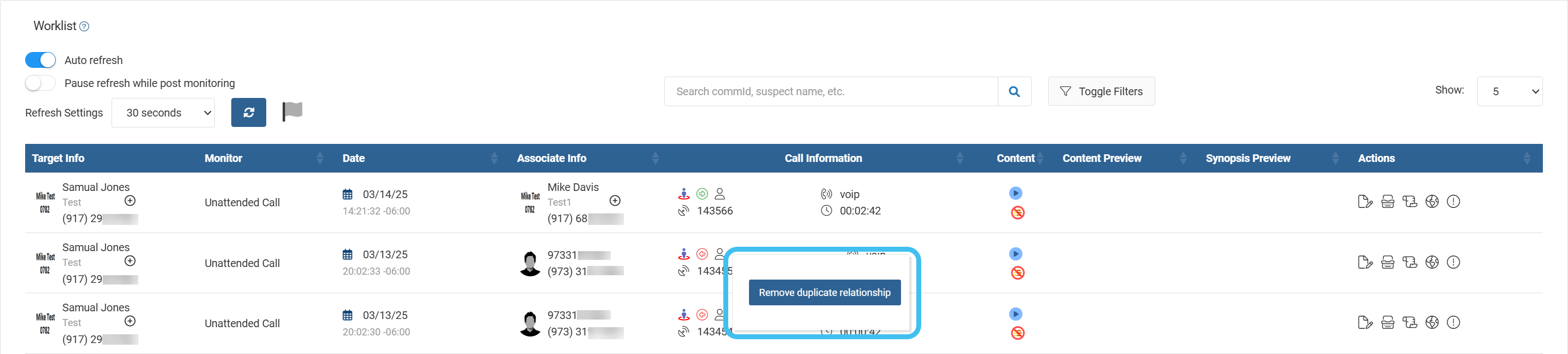Click the scroll icon in second row actions

tap(1409, 263)
